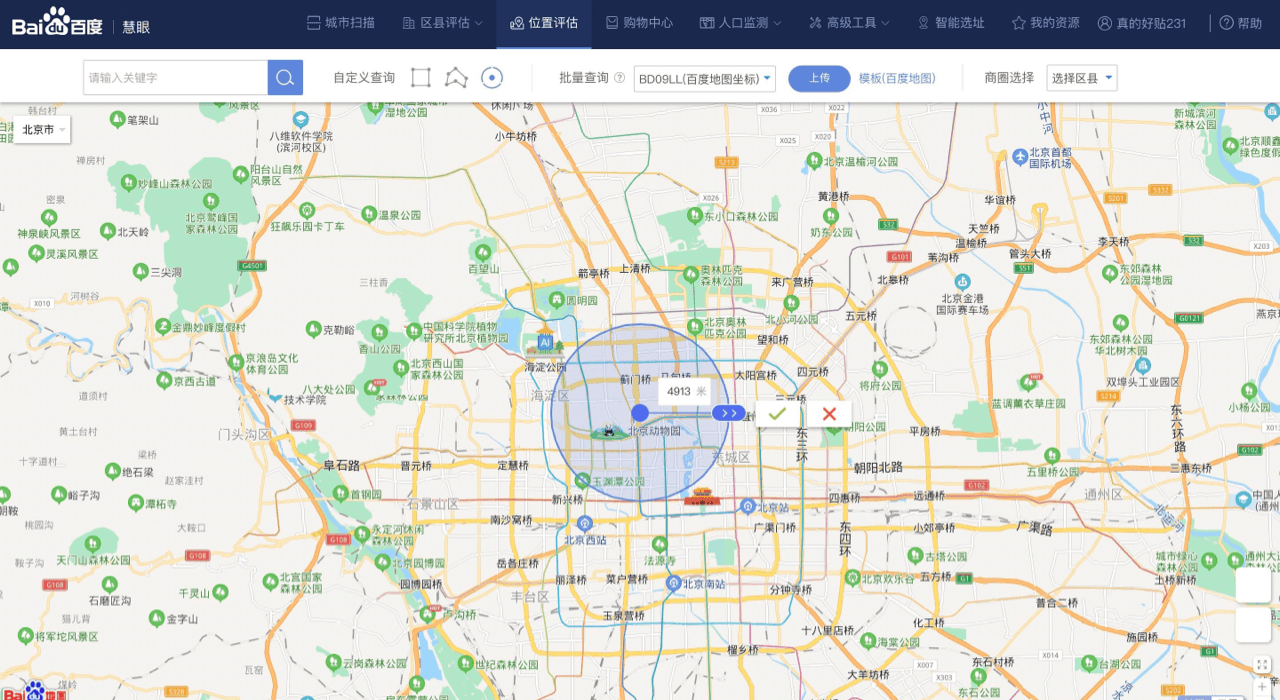1280x700 pixels.
Task: Open the 购物中心 tab
Action: tap(639, 23)
